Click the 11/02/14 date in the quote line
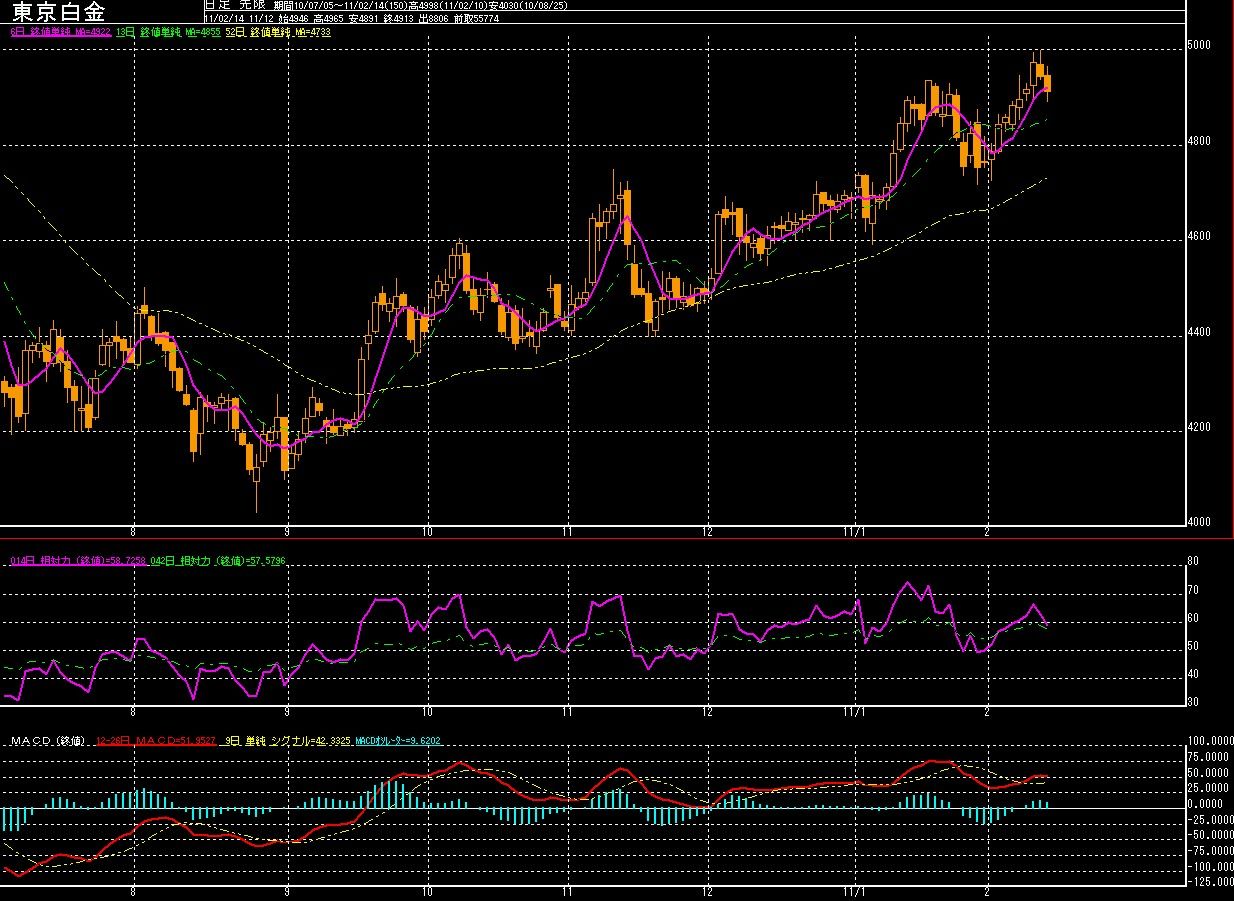Viewport: 1234px width, 901px height. point(224,19)
